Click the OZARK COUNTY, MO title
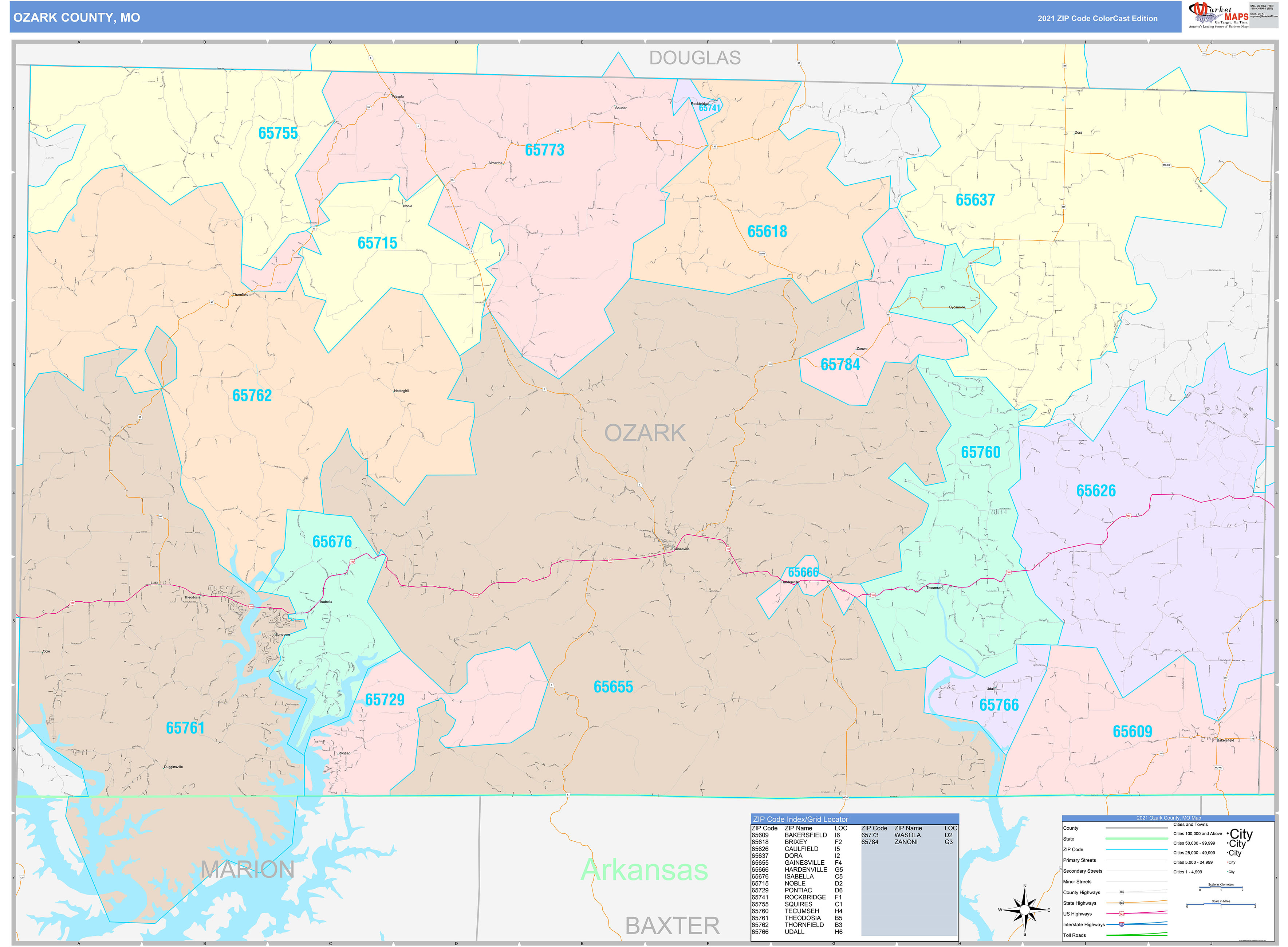 [x=77, y=18]
